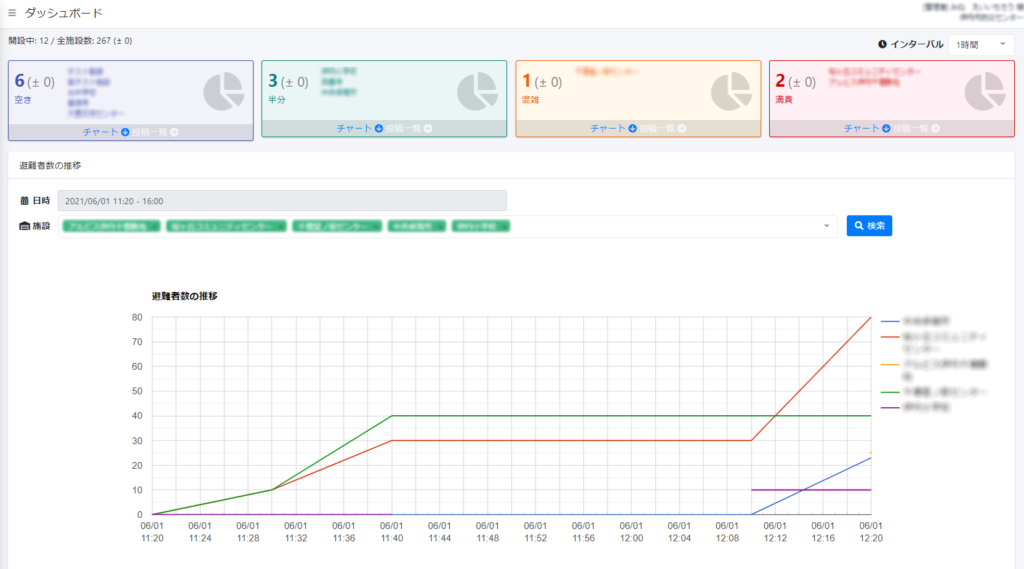Click the 半分 status label
The width and height of the screenshot is (1024, 569).
coord(277,99)
